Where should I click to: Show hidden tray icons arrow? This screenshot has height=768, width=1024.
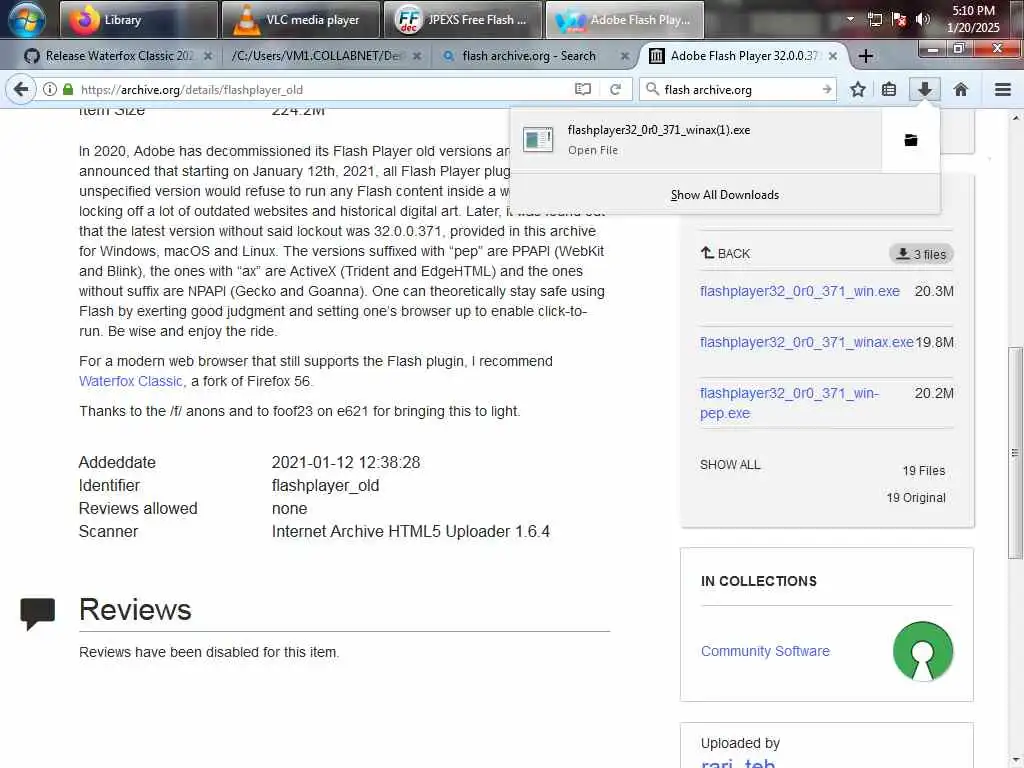click(850, 19)
